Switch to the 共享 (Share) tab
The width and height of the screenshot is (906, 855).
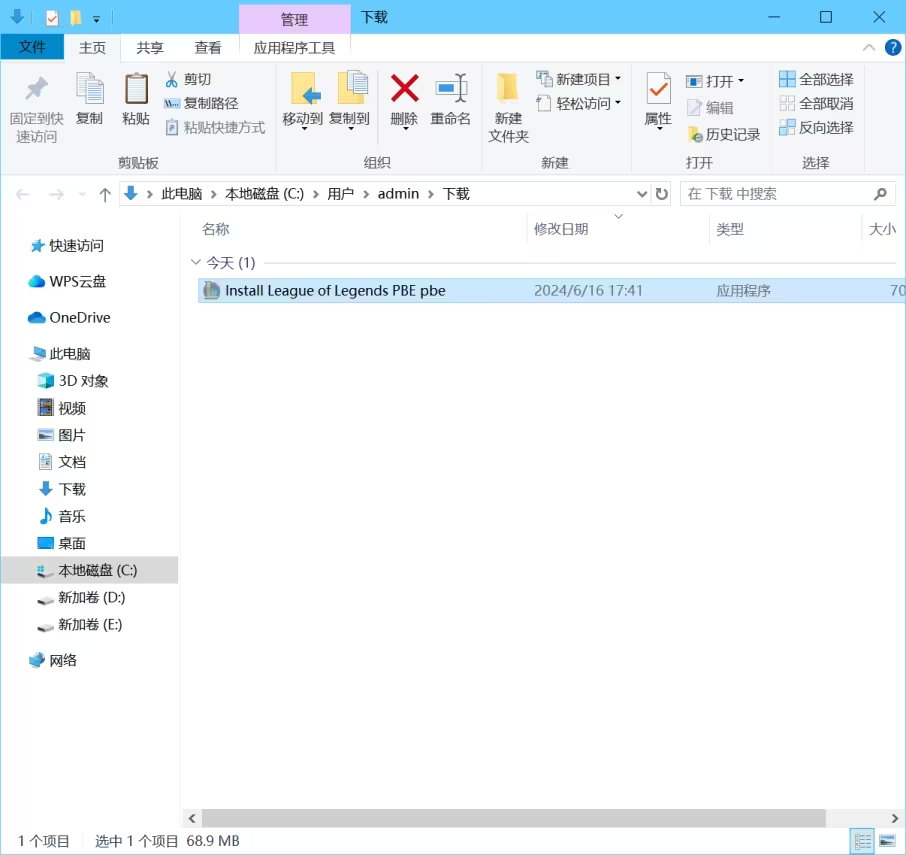coord(150,47)
